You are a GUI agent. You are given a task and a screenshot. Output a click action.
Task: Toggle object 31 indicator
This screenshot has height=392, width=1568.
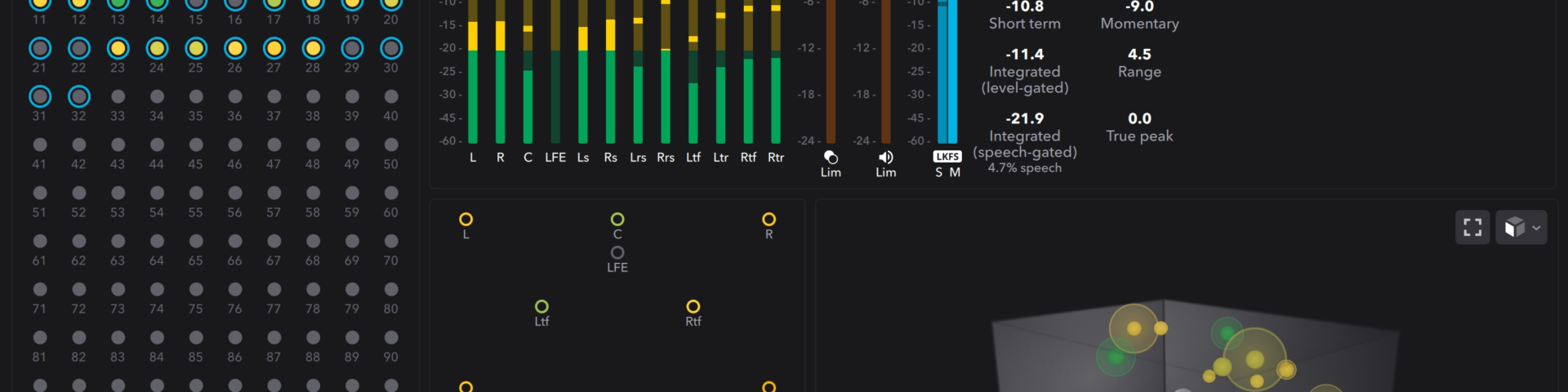pyautogui.click(x=39, y=97)
